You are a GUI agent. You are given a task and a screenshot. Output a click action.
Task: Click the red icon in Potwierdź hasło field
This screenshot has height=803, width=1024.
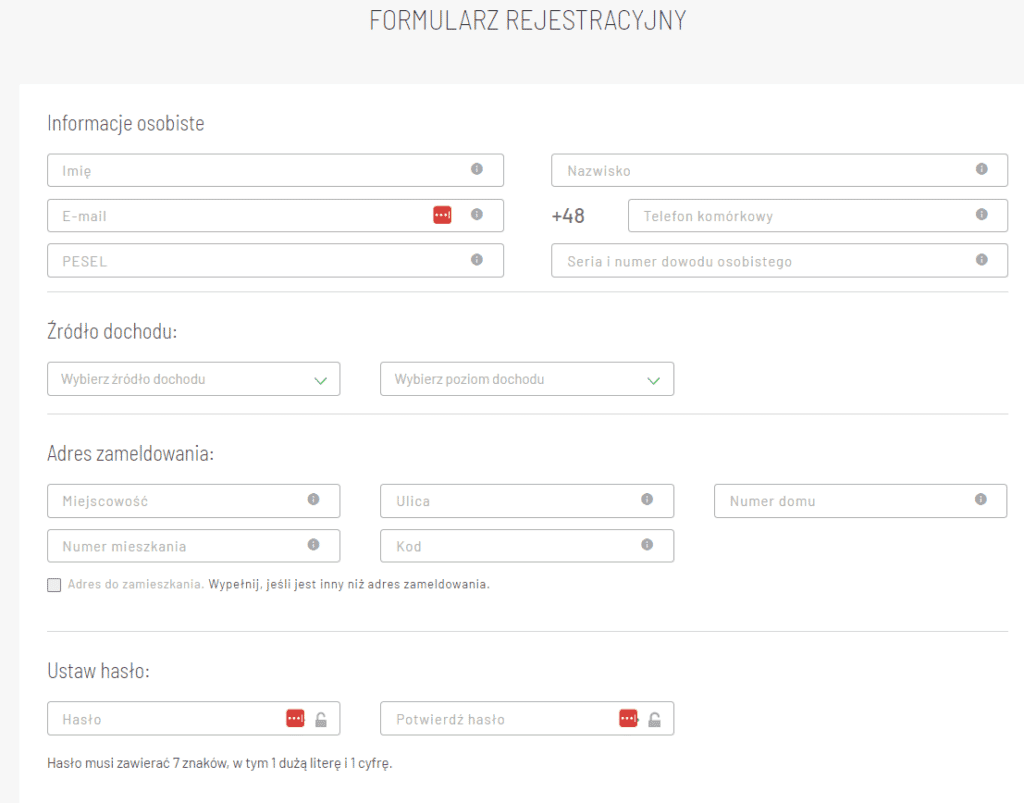tap(628, 718)
